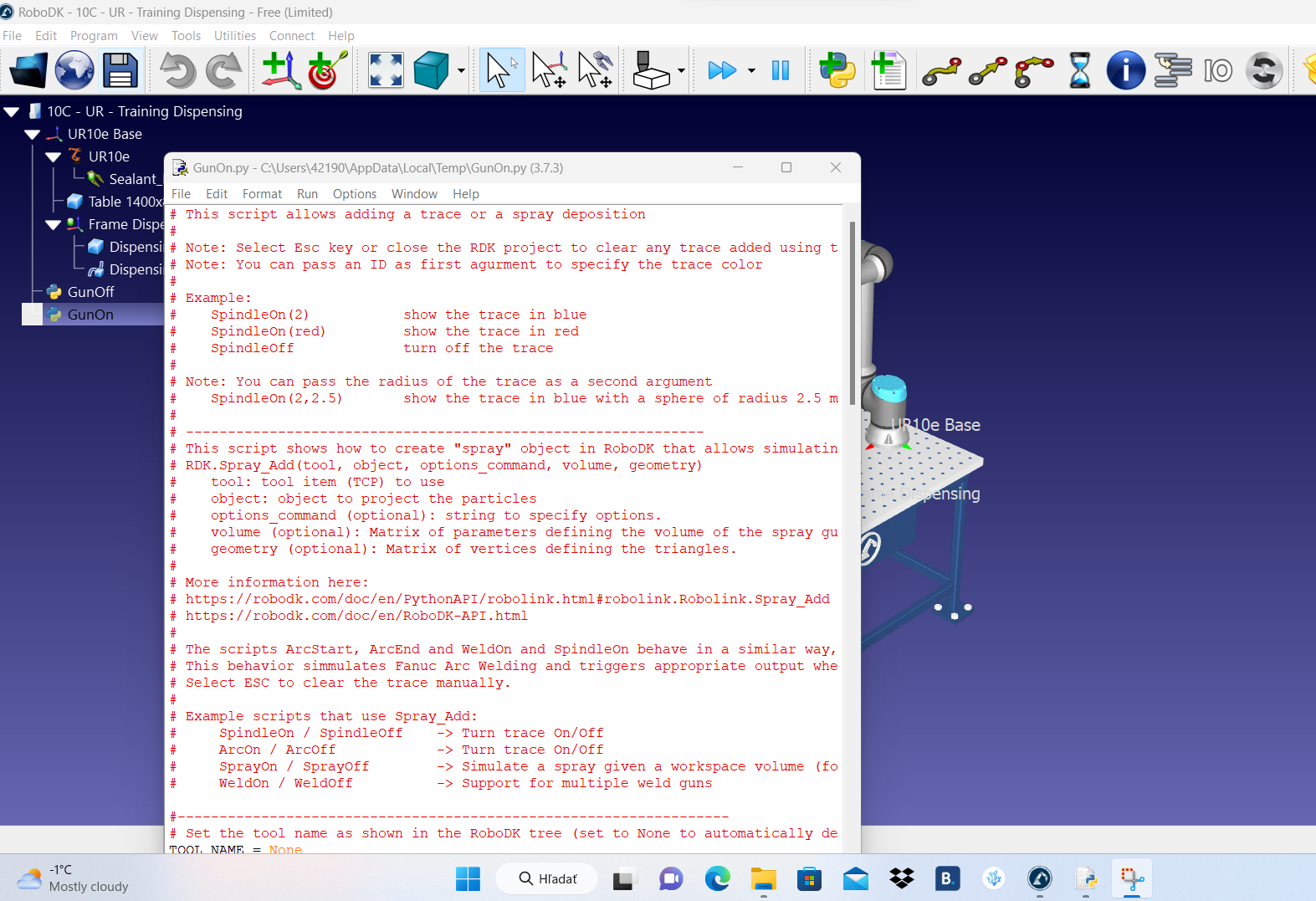
Task: Pause the simulation
Action: click(x=781, y=70)
